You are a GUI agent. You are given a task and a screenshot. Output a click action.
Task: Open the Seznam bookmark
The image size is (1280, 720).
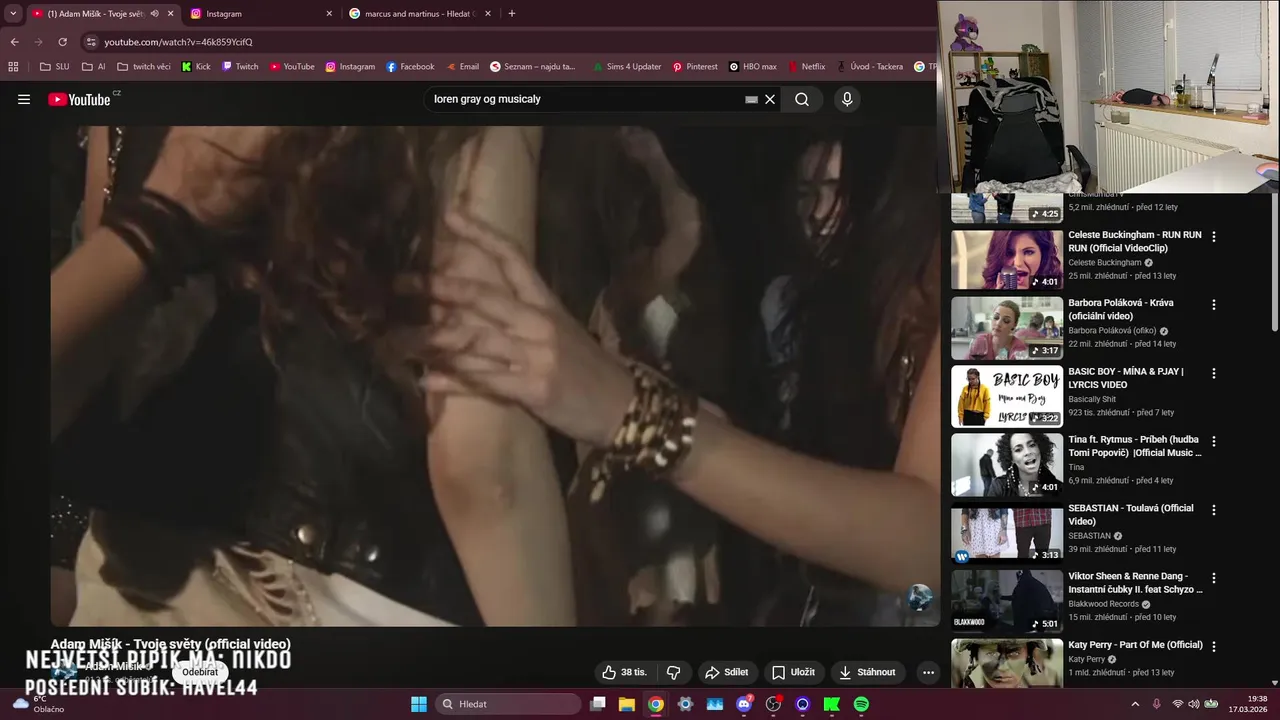point(533,67)
